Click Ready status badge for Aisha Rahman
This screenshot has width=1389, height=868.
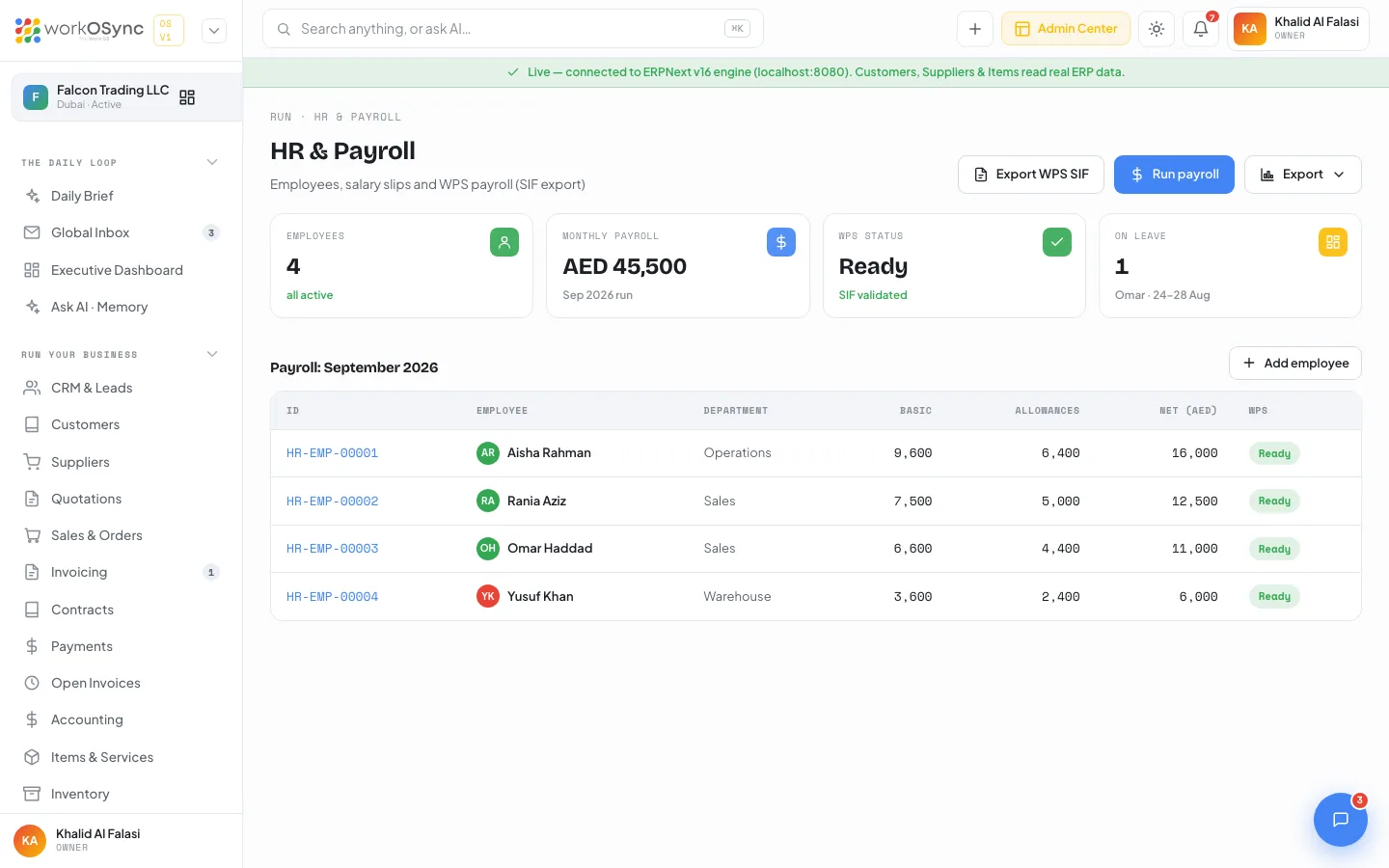[x=1274, y=453]
